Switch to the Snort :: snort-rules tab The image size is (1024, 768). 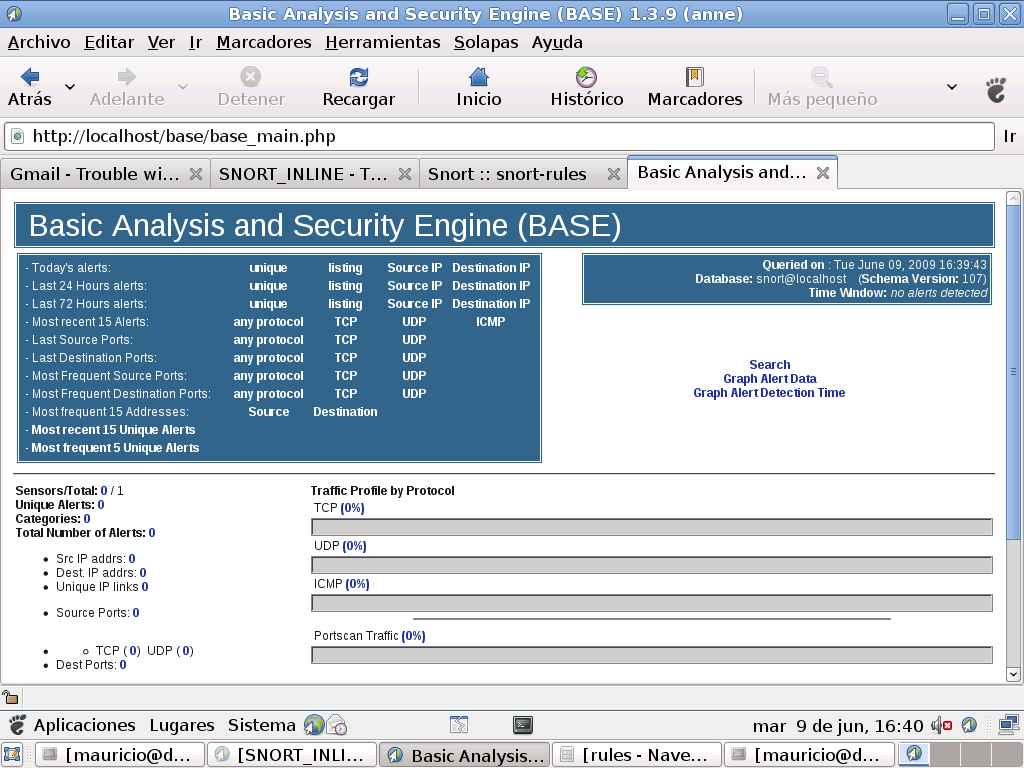(x=508, y=174)
